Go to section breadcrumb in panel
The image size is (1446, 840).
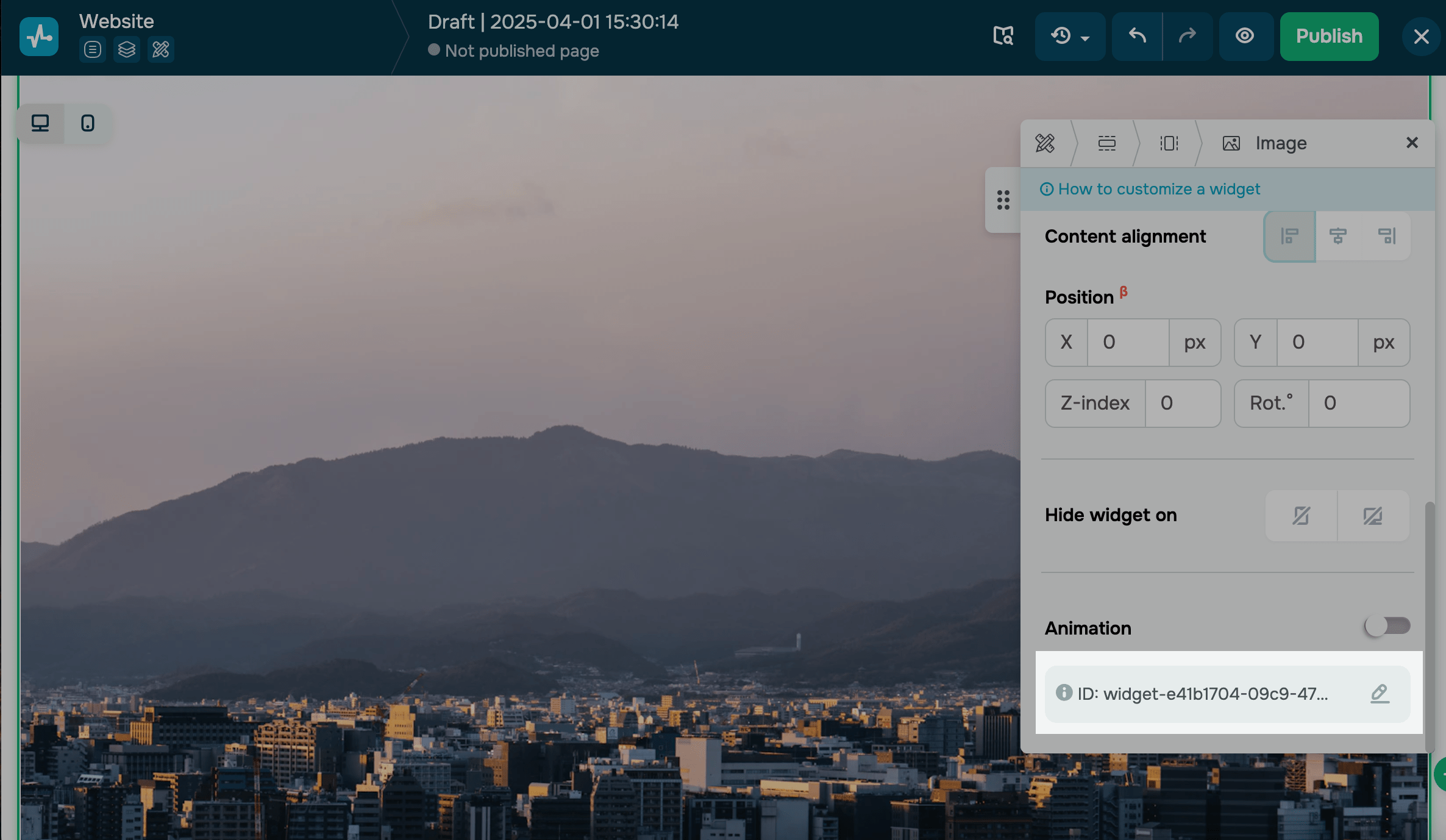tap(1106, 143)
